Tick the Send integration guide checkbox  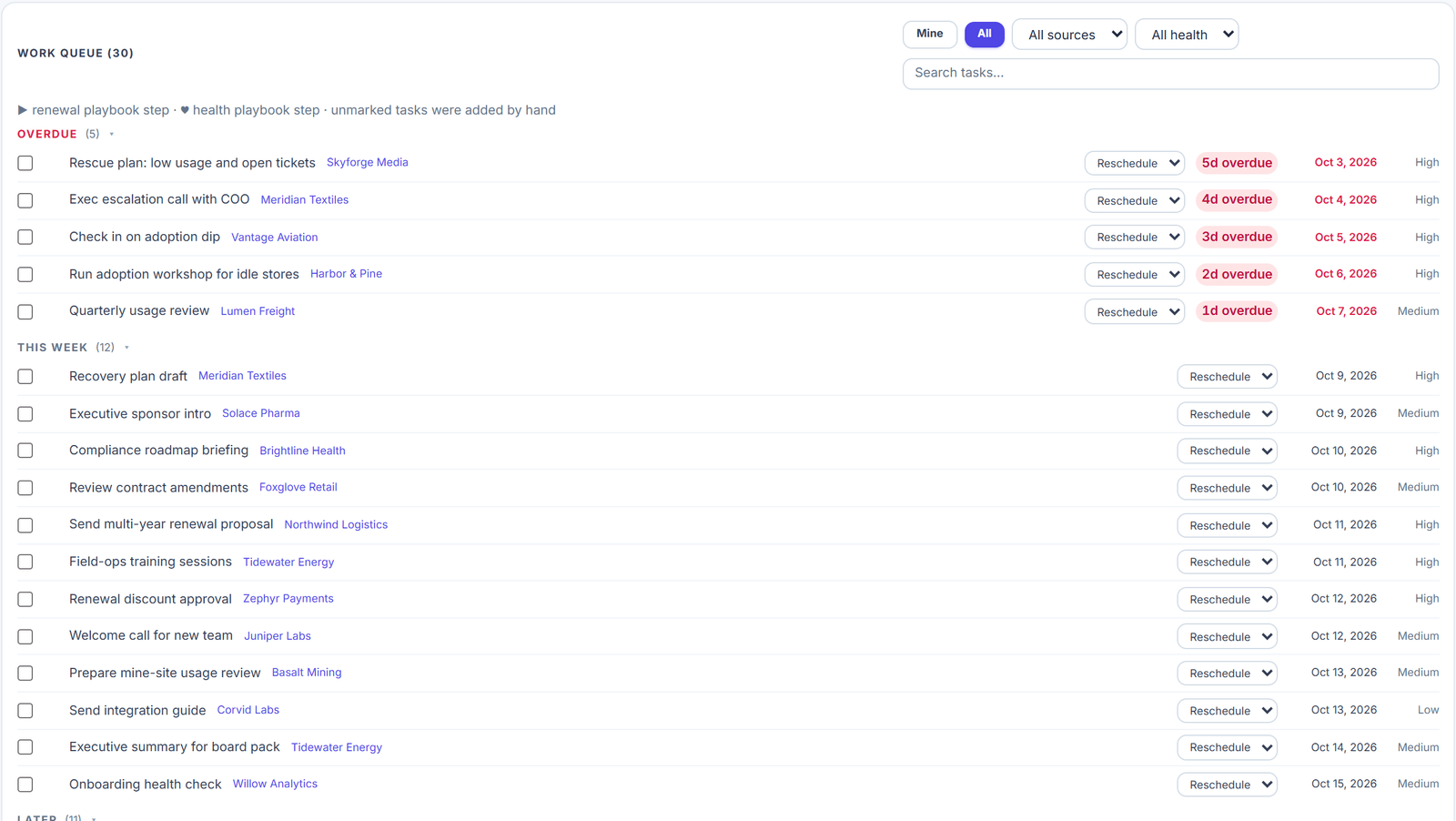pyautogui.click(x=25, y=710)
